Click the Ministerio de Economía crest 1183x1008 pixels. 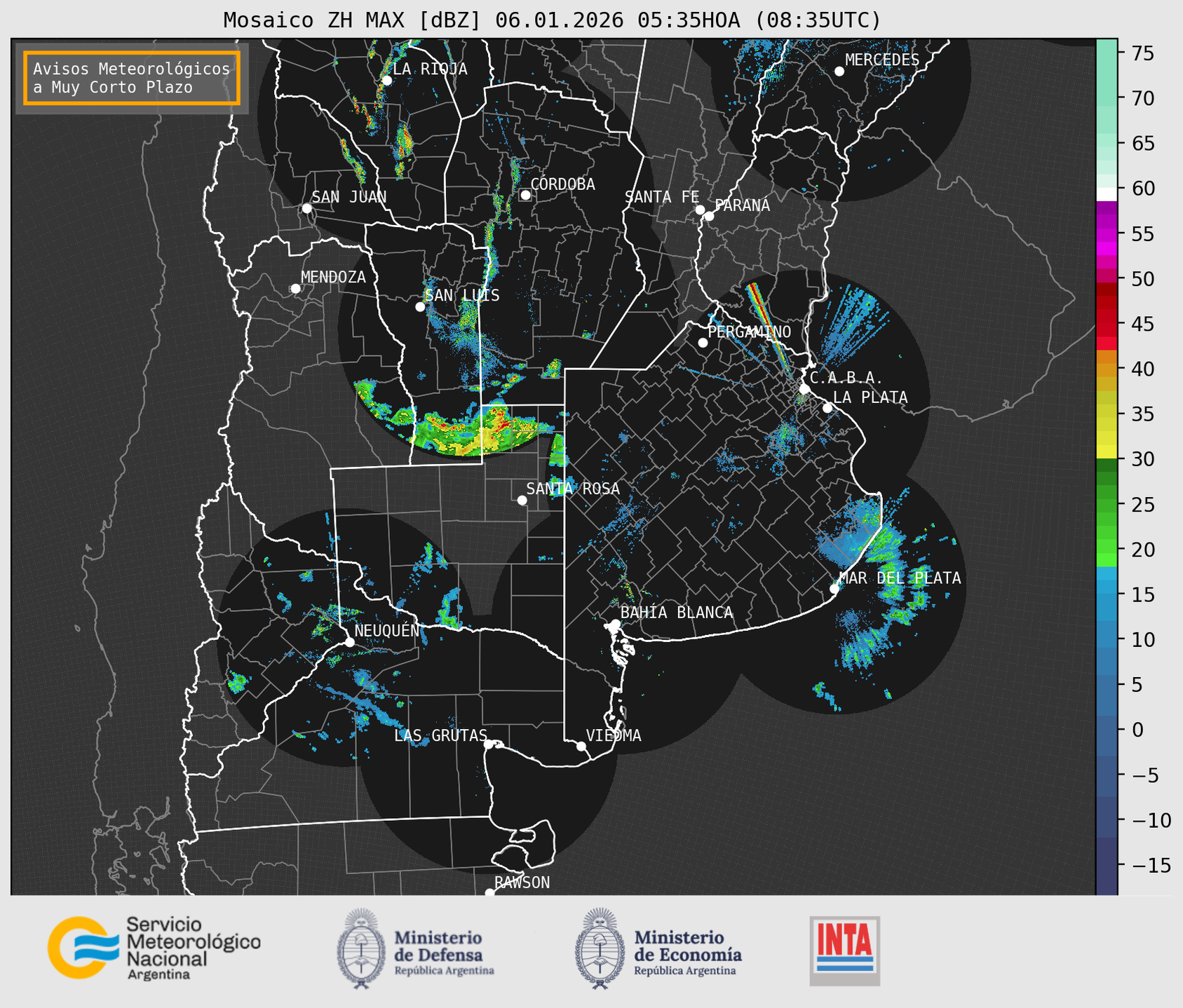pyautogui.click(x=600, y=949)
